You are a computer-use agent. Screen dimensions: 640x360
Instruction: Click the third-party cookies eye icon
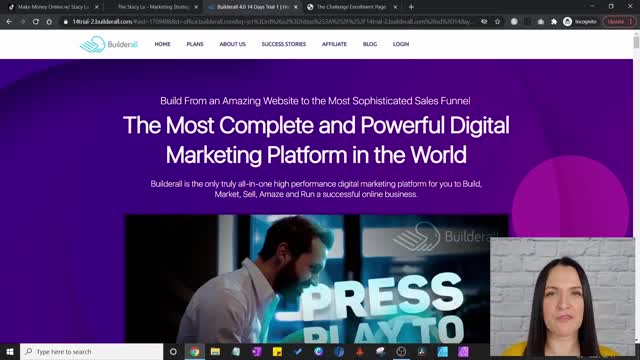click(484, 22)
